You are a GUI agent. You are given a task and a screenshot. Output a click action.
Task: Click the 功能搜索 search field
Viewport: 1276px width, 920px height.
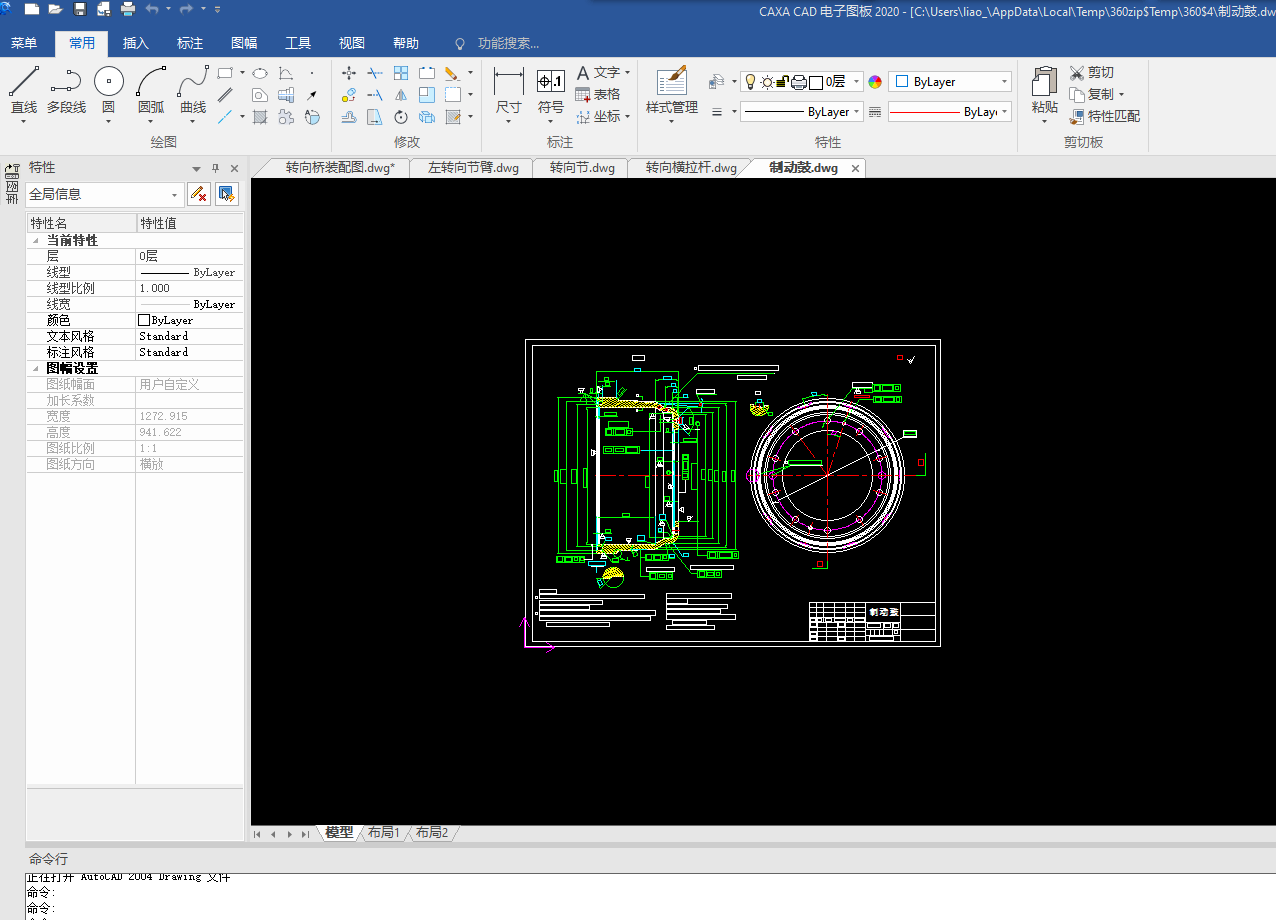point(507,43)
